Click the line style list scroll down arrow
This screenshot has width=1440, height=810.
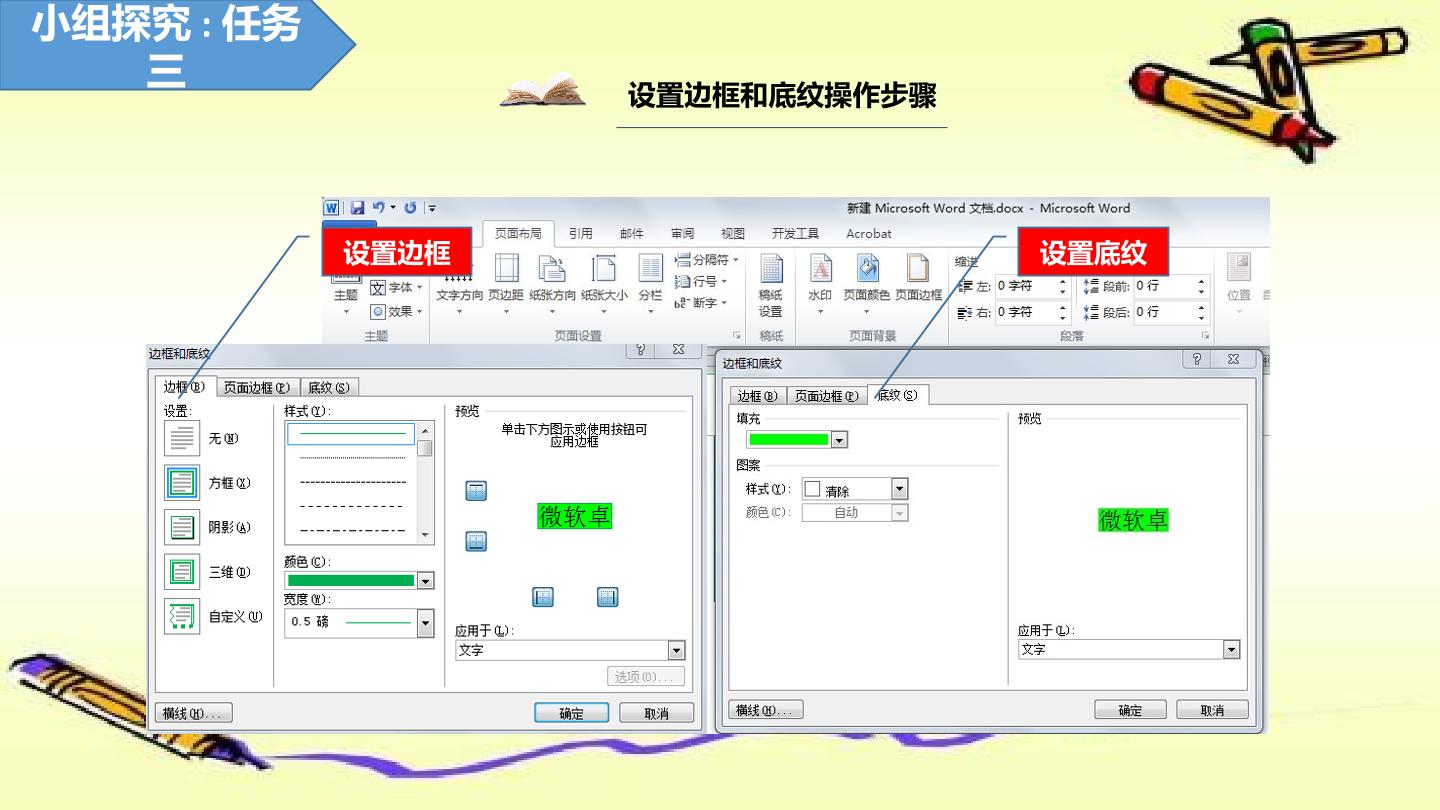[x=425, y=535]
